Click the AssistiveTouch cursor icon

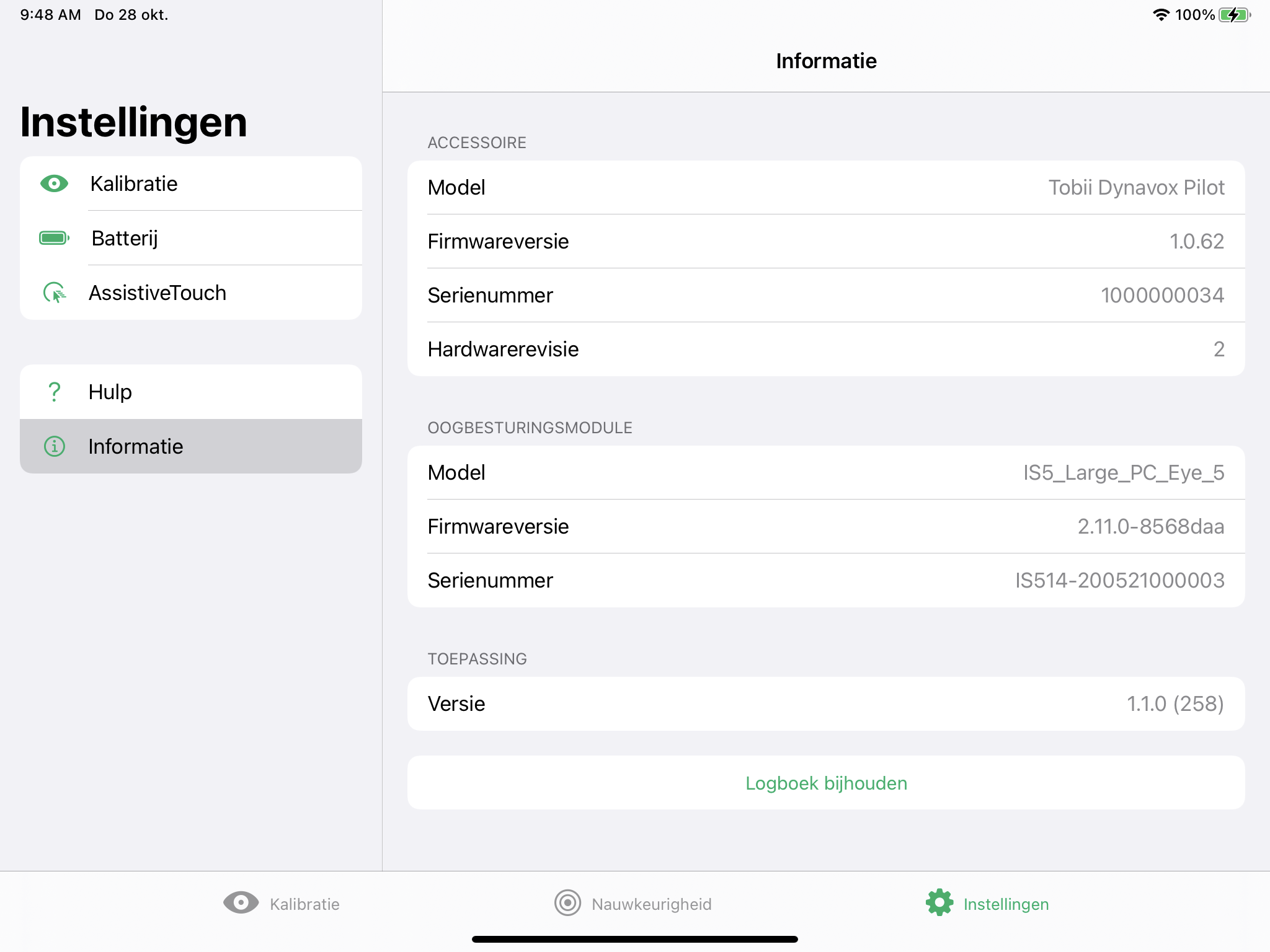coord(55,293)
